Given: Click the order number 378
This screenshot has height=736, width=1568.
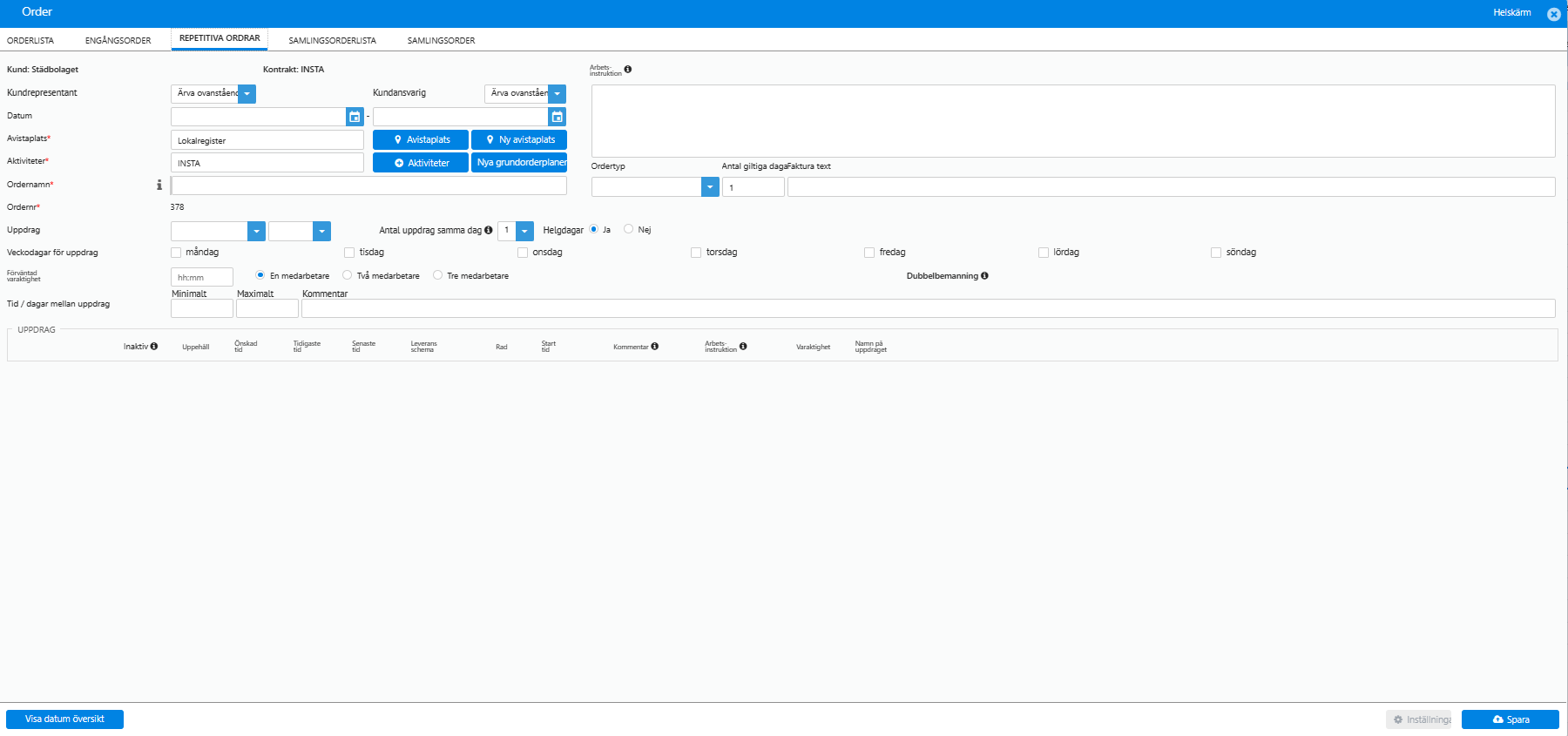Looking at the screenshot, I should click(178, 207).
